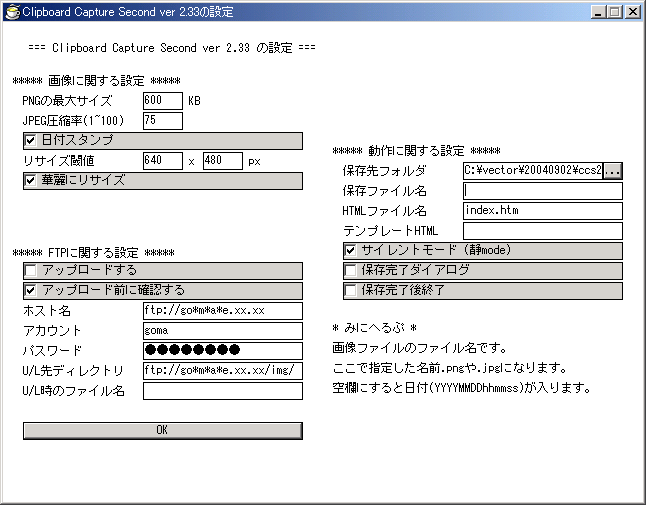Viewport: 646px width, 505px height.
Task: Click the リサイズ閾値 label
Action: [x=59, y=161]
